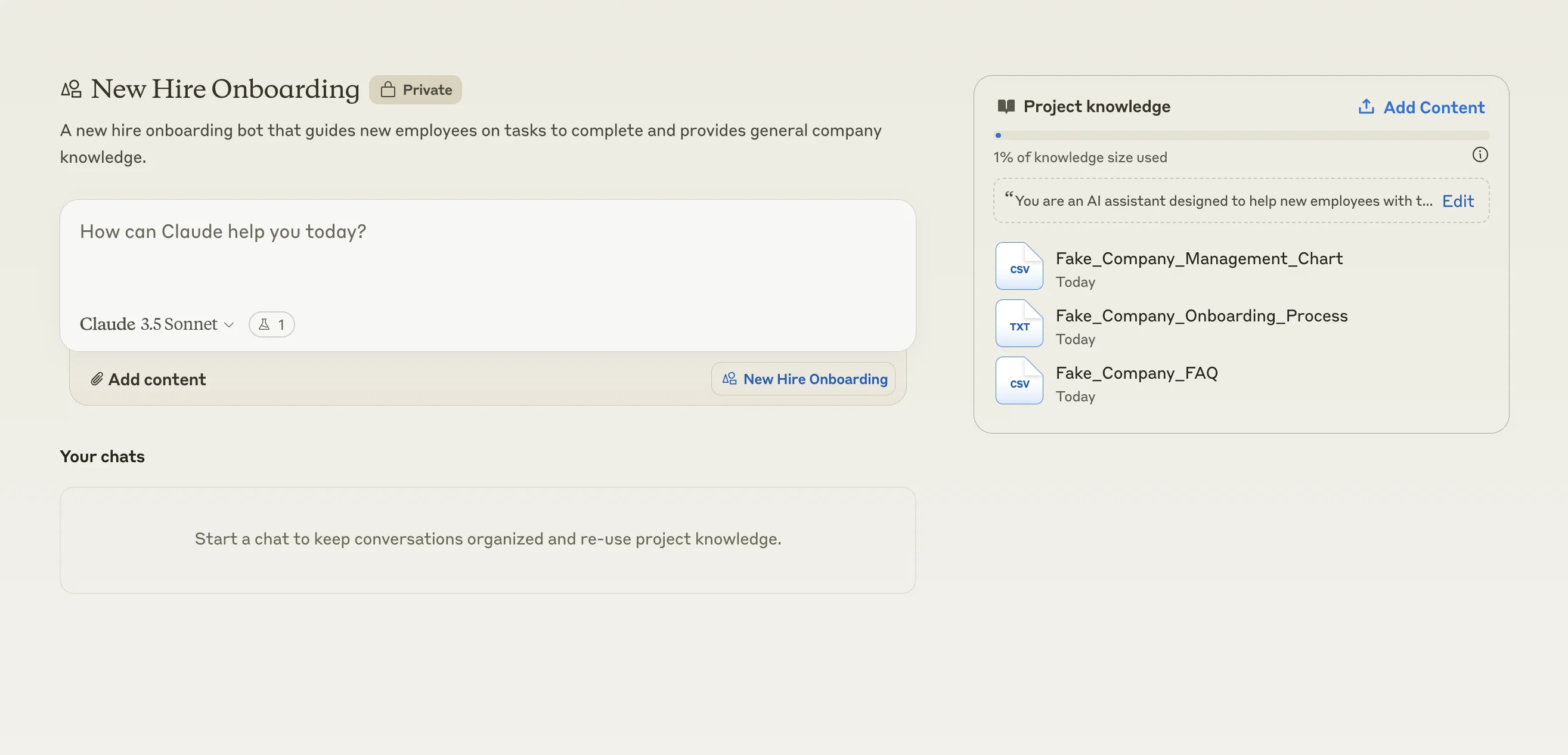This screenshot has width=1568, height=755.
Task: Click the Project knowledge book icon
Action: click(x=1006, y=107)
